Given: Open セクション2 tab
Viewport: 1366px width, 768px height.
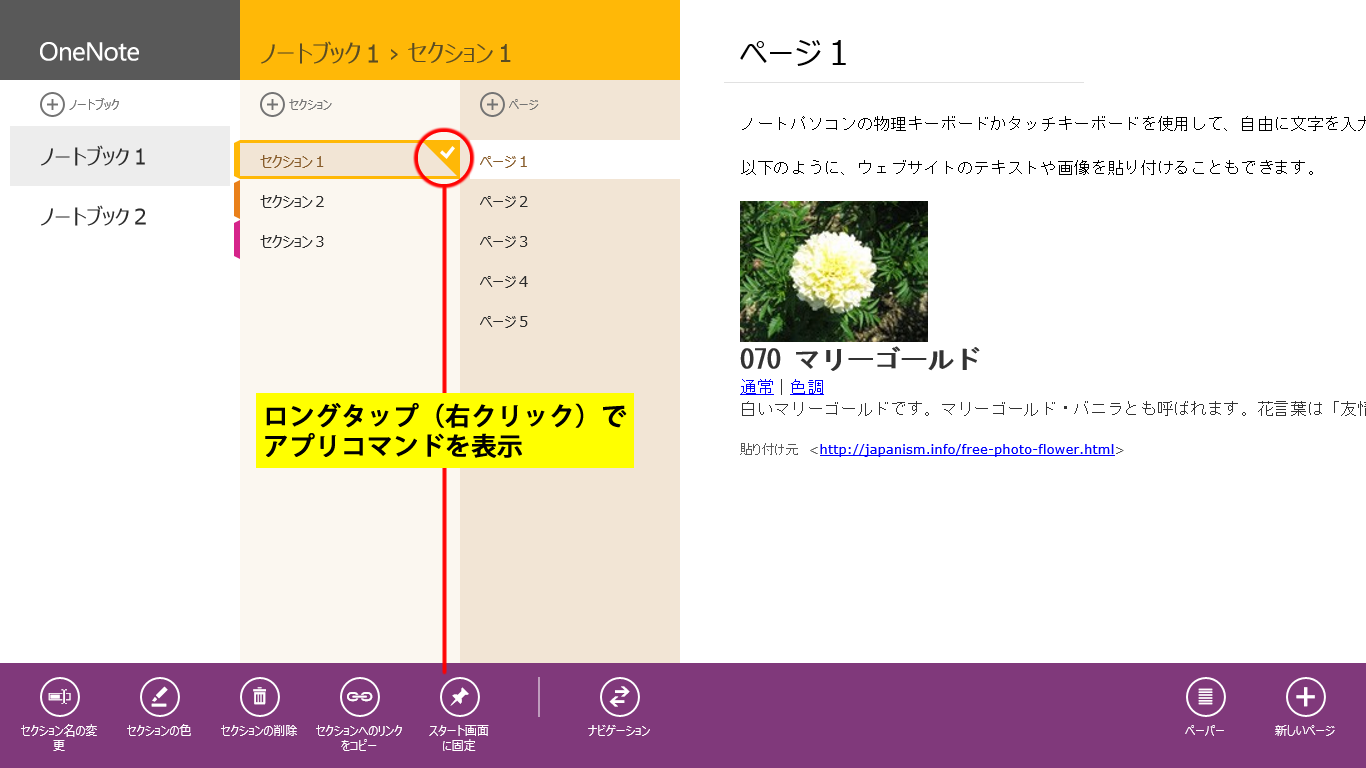Looking at the screenshot, I should point(292,201).
